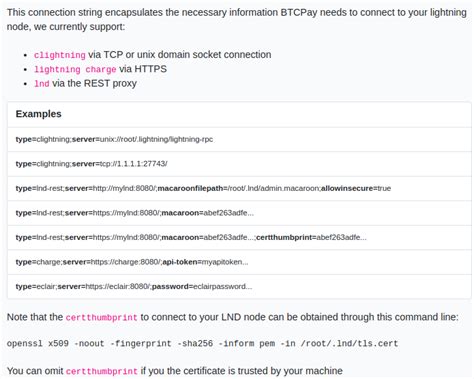Select the eclair password example row
This screenshot has width=474, height=379.
[239, 286]
